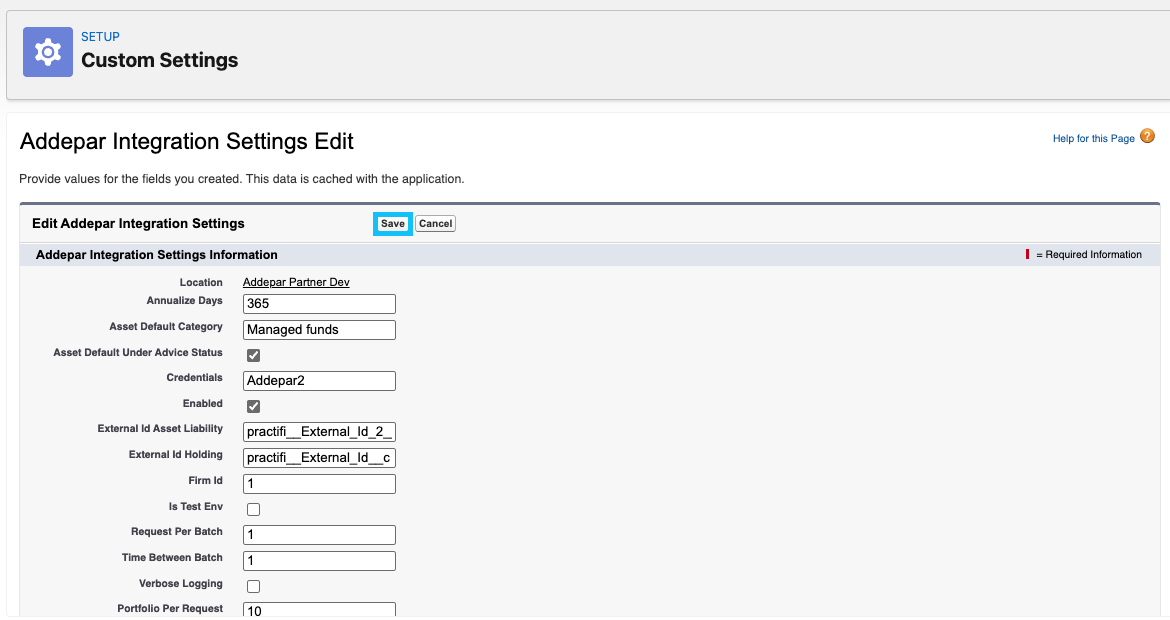Click the '= Required Information' legend text
Image resolution: width=1170 pixels, height=620 pixels.
(1089, 254)
